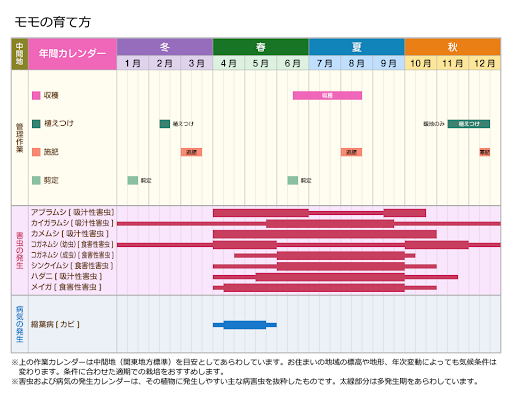Click the 追肥 bar in March
512x395 pixels.
(191, 152)
